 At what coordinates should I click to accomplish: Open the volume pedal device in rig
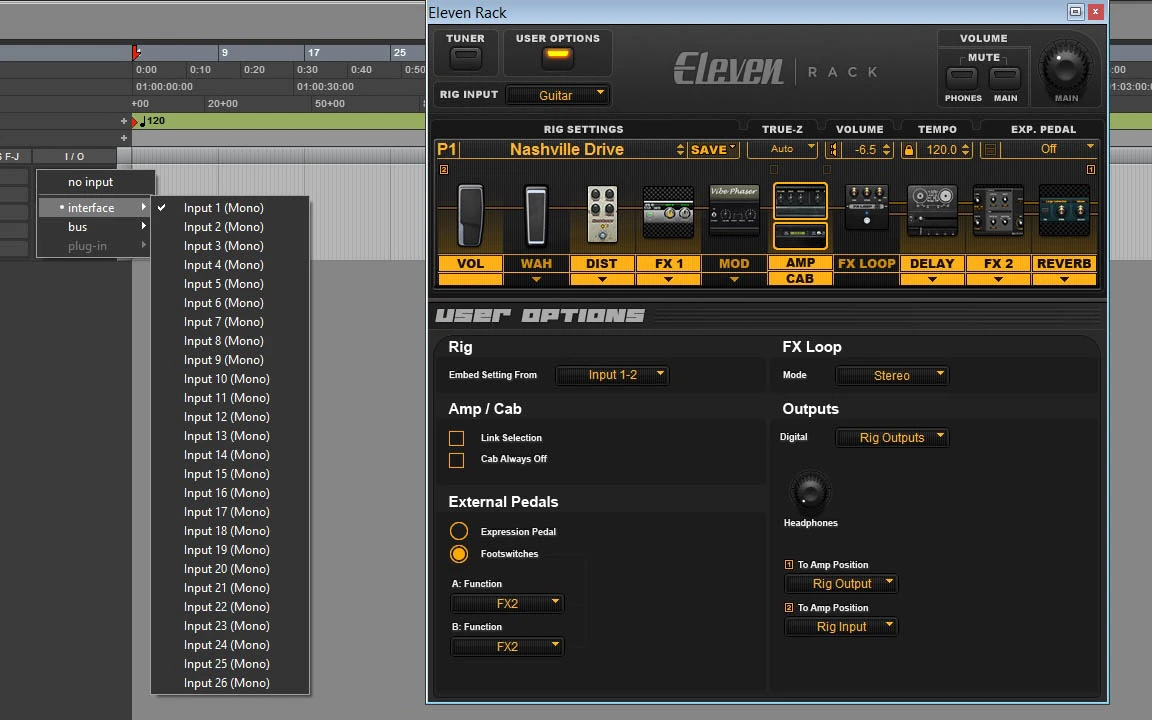[470, 215]
